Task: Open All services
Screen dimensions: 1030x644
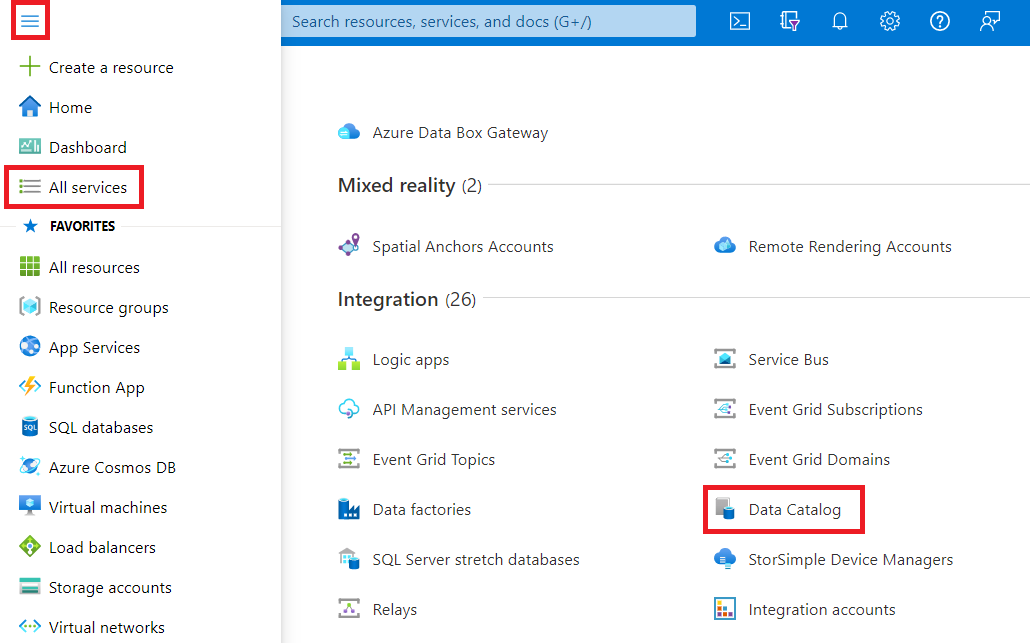Action: point(86,187)
